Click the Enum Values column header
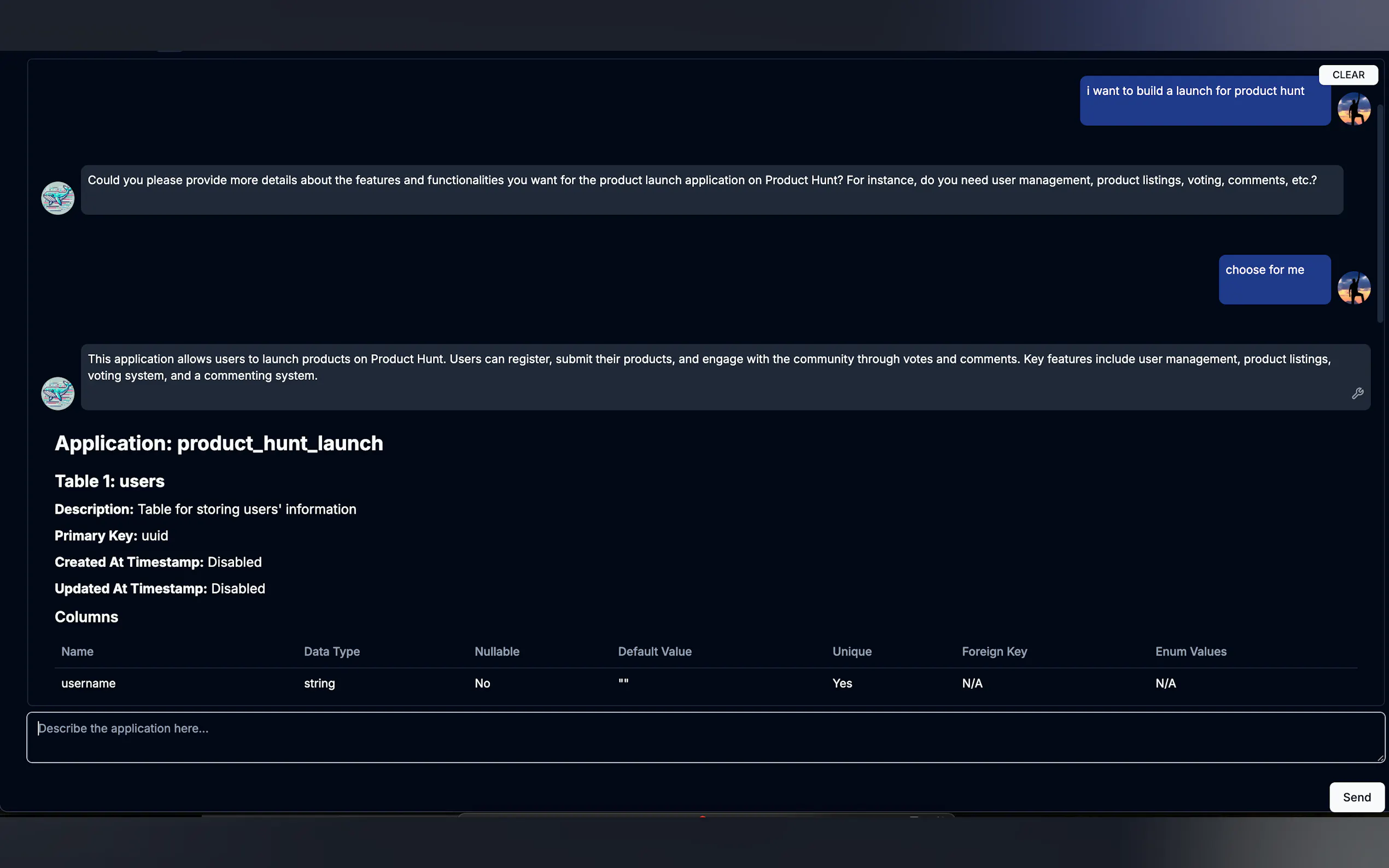Viewport: 1389px width, 868px height. tap(1190, 652)
